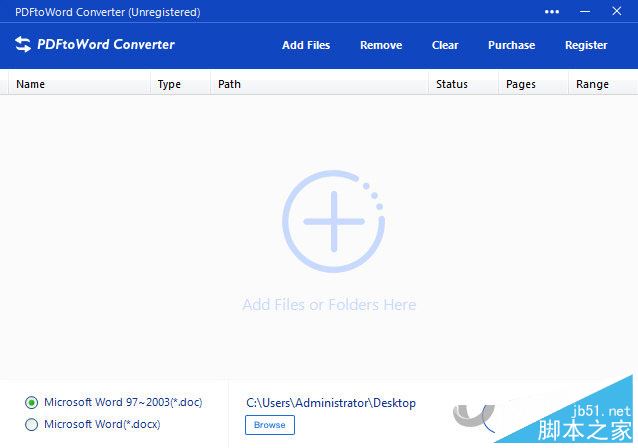Screen dimensions: 638x448
Task: Click the output path C:\Users\Administrator\Desktop
Action: 331,403
